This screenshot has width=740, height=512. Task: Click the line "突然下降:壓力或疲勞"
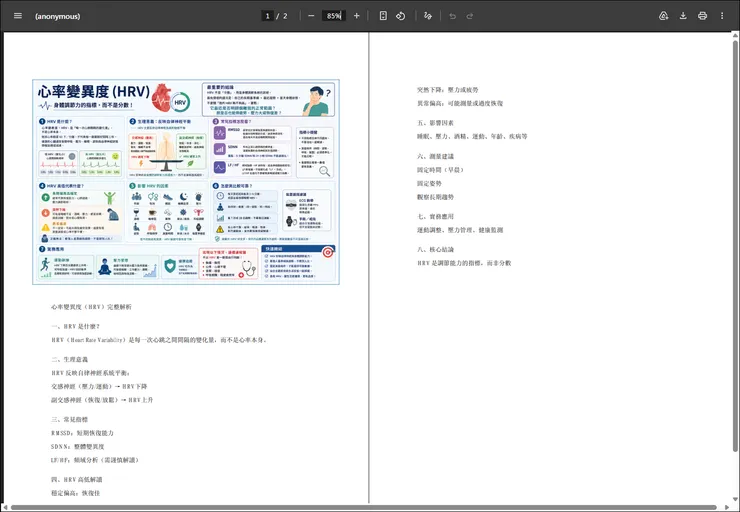[447, 90]
